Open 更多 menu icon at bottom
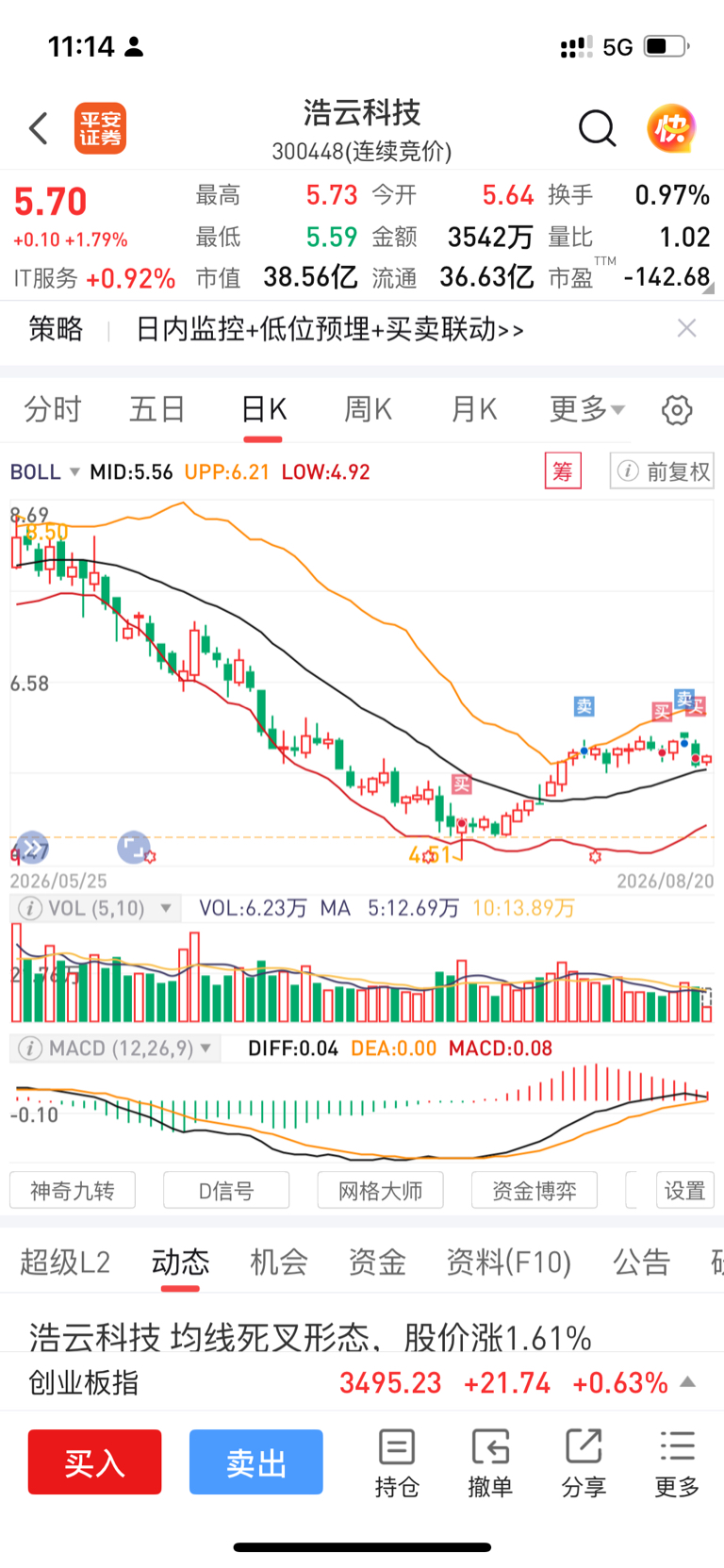 [677, 1463]
